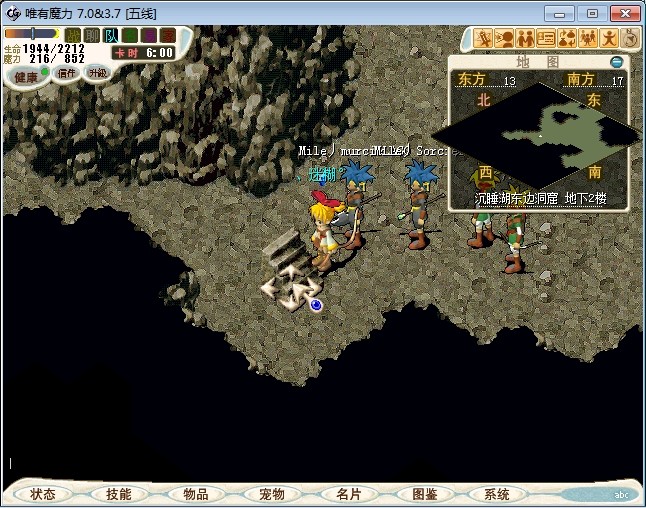
Task: Click the character pose action icon
Action: point(609,38)
